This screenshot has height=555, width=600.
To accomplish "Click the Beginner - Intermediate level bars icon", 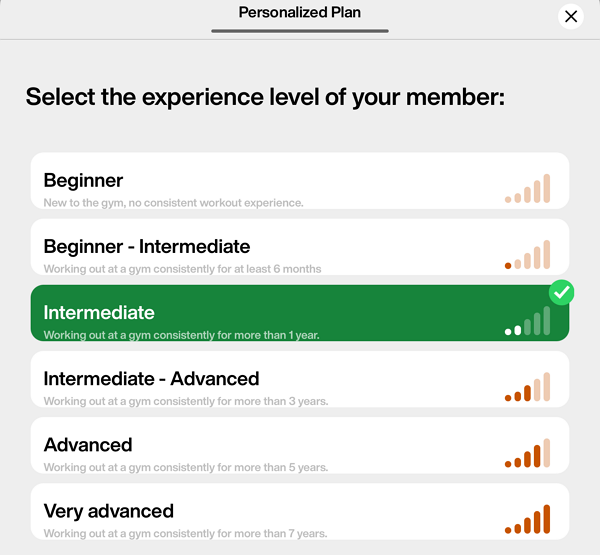I will (528, 255).
